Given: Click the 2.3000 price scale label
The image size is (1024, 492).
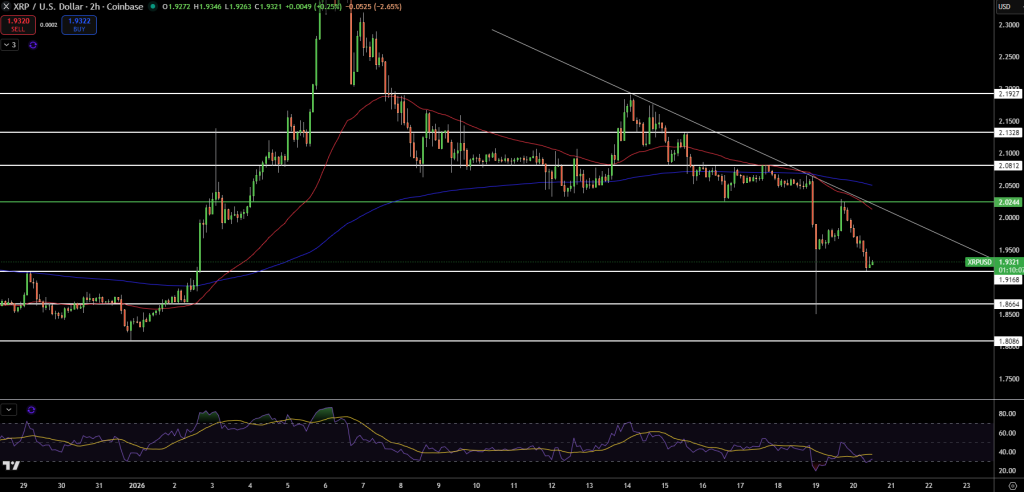Looking at the screenshot, I should coord(1010,25).
